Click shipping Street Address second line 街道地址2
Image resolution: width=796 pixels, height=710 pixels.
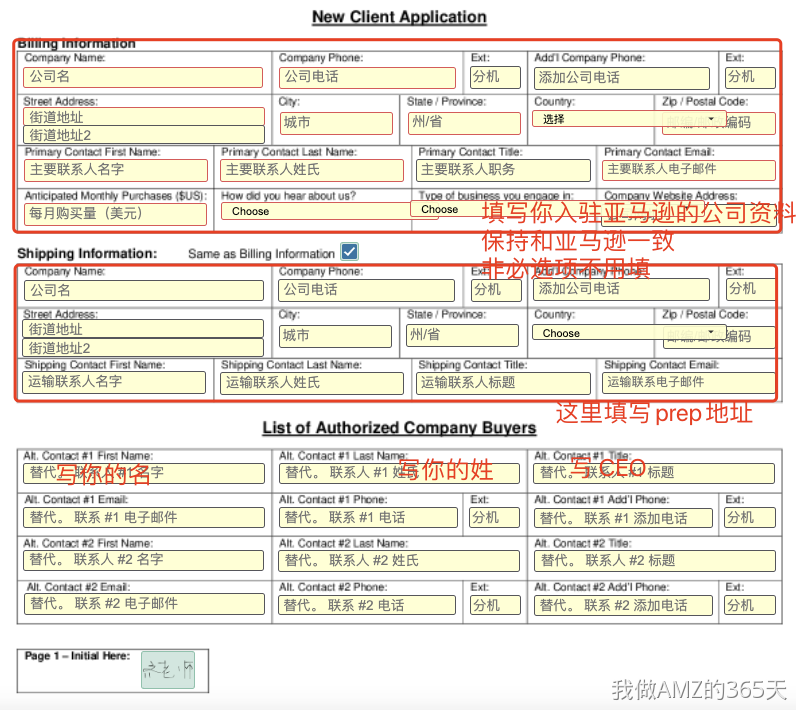143,348
